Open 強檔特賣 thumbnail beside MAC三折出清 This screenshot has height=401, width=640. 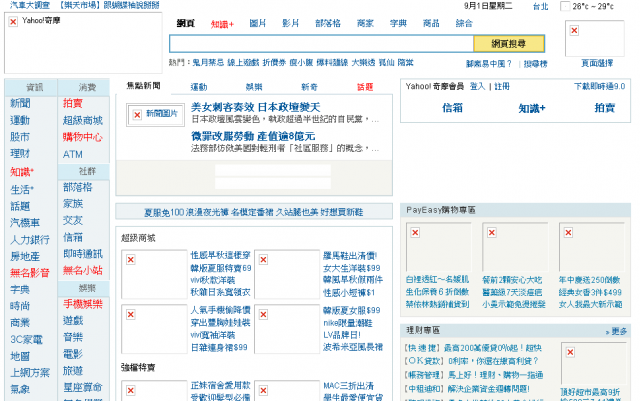click(287, 391)
